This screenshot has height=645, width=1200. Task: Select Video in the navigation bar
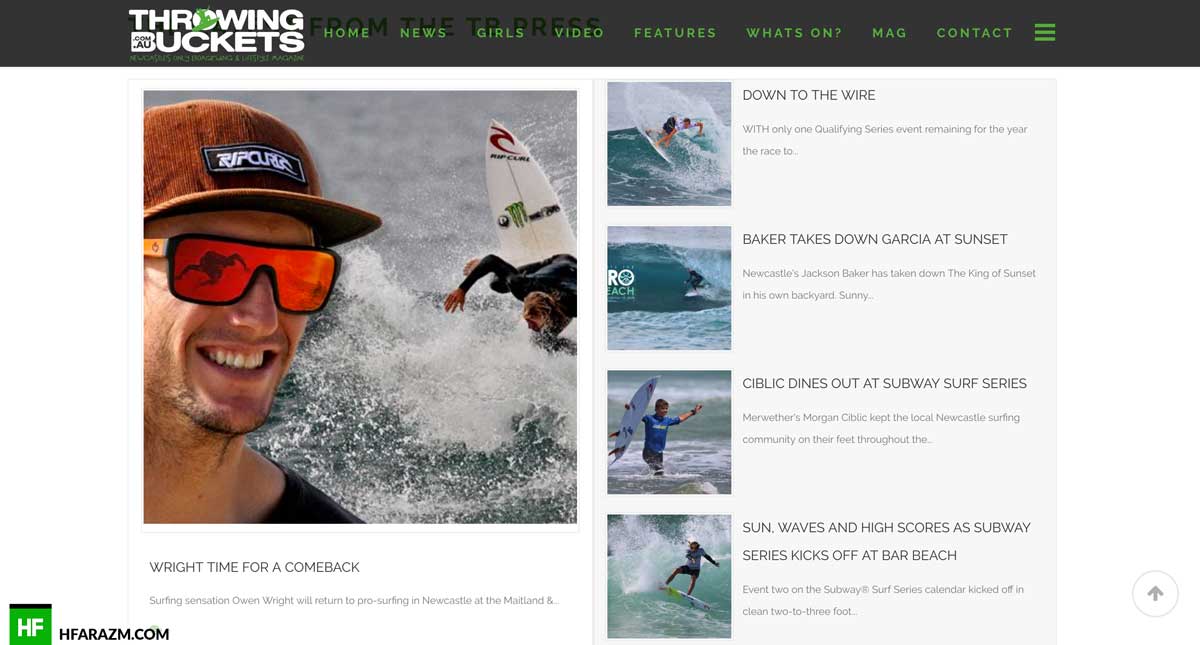(x=579, y=33)
